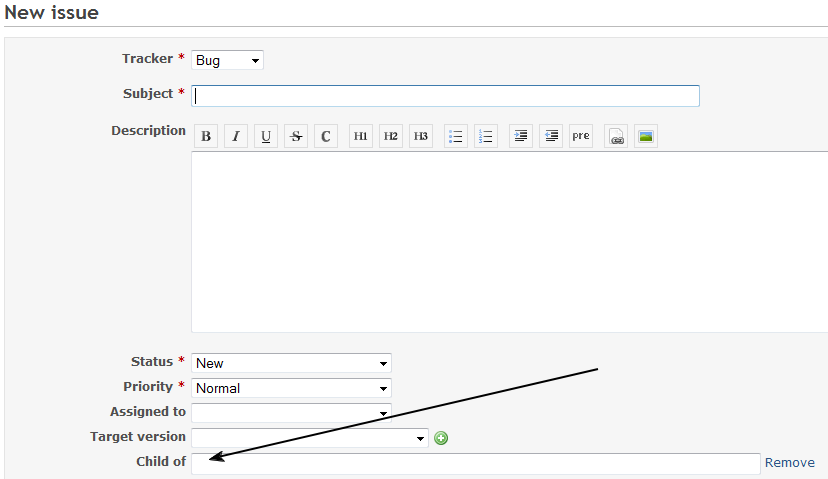Insert an unordered bullet list
The width and height of the screenshot is (828, 479).
point(456,136)
